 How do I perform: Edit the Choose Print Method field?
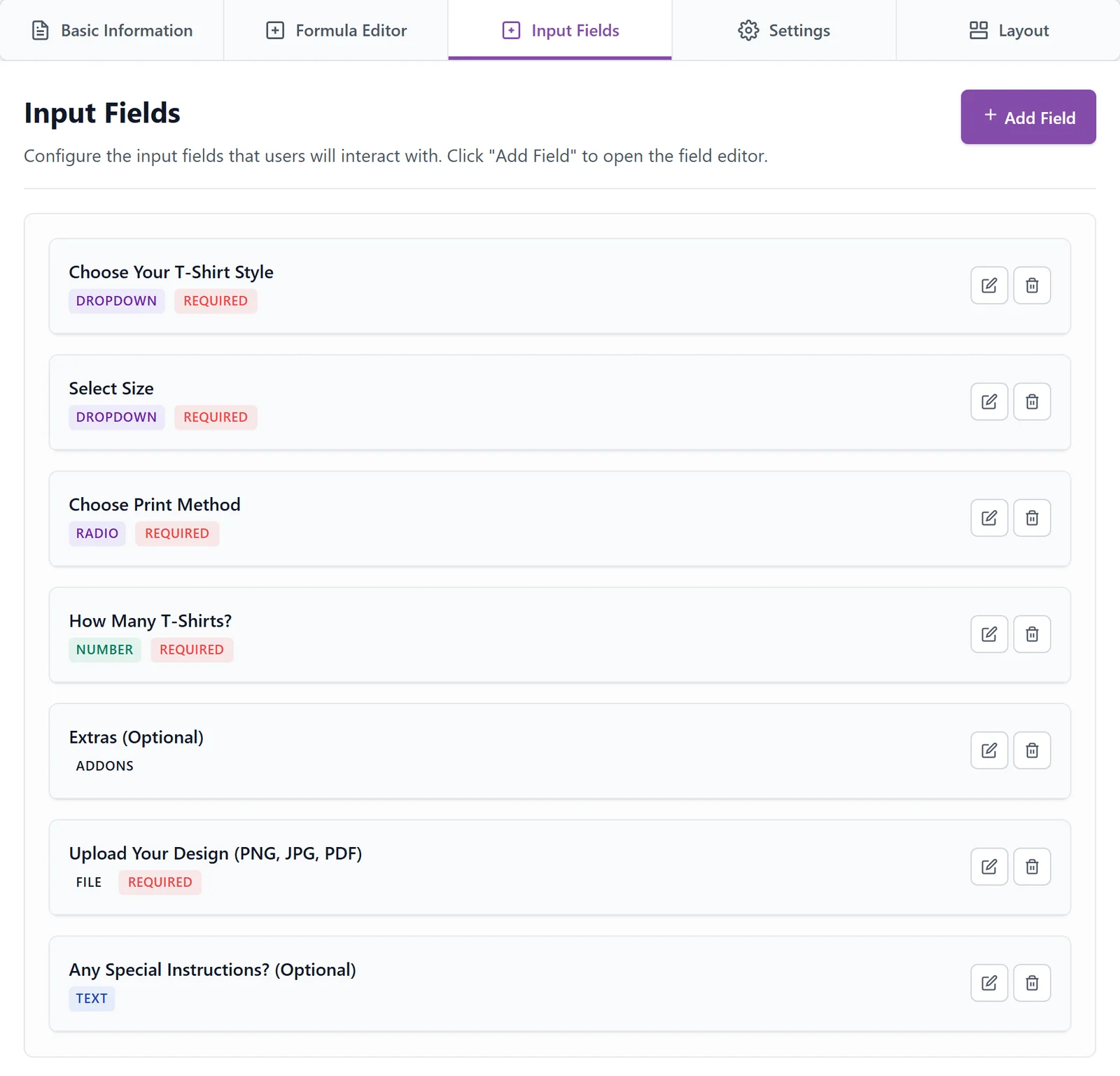click(x=989, y=518)
